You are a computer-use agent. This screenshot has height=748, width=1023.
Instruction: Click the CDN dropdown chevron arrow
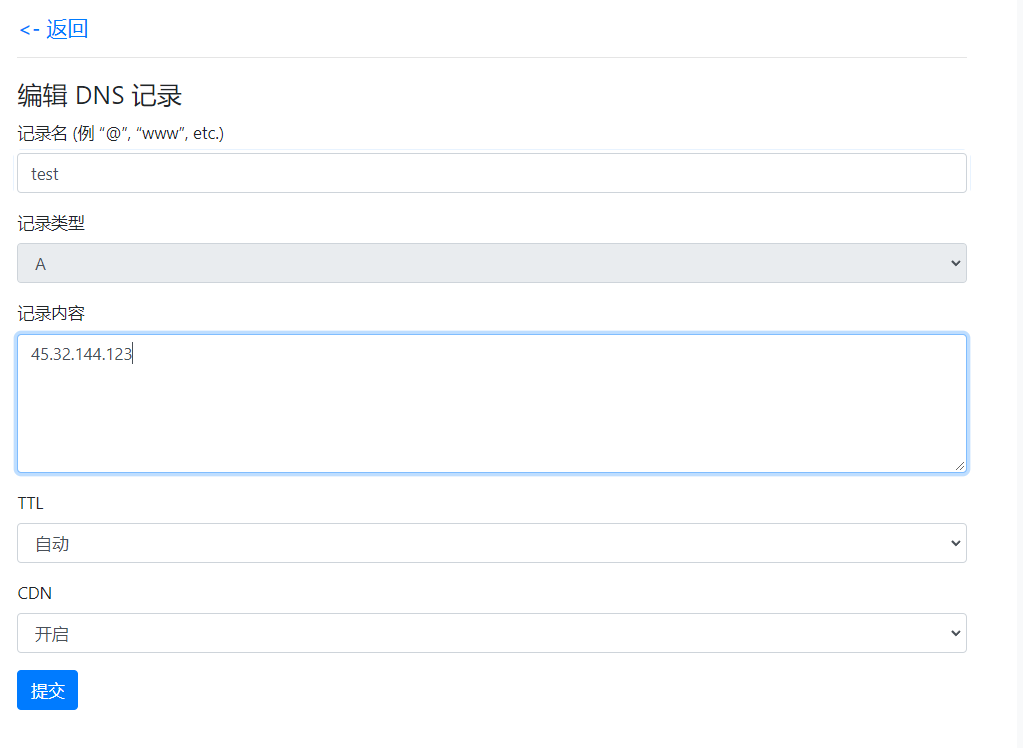coord(955,633)
